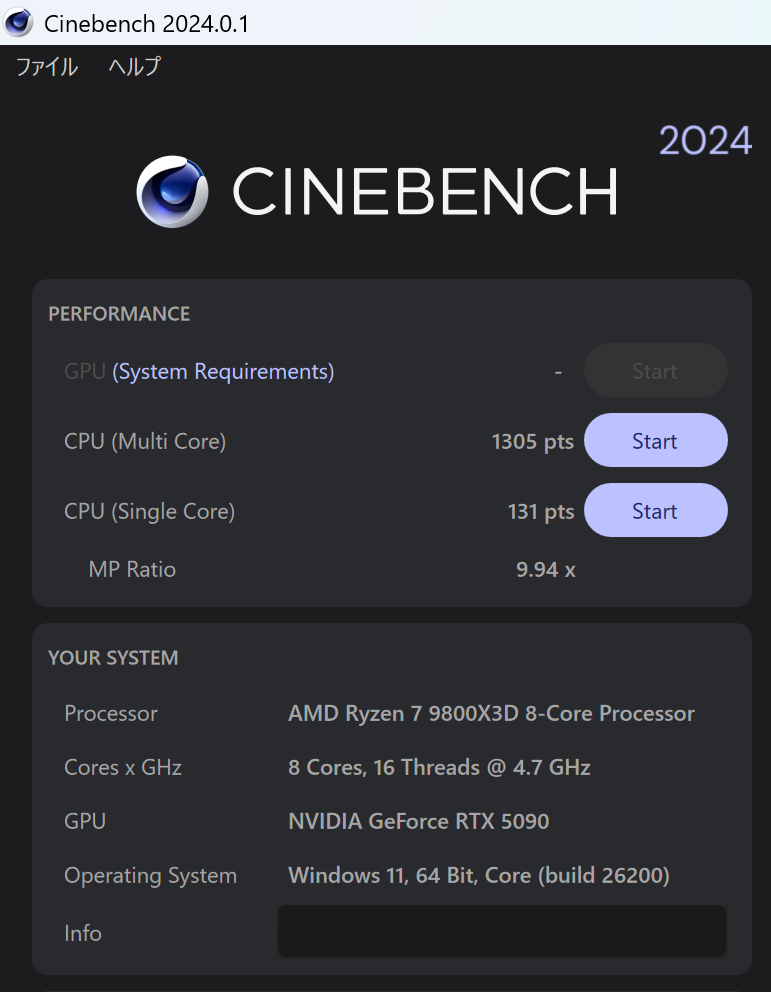Click the 1305 pts multi core score
This screenshot has width=771, height=992.
tap(533, 442)
